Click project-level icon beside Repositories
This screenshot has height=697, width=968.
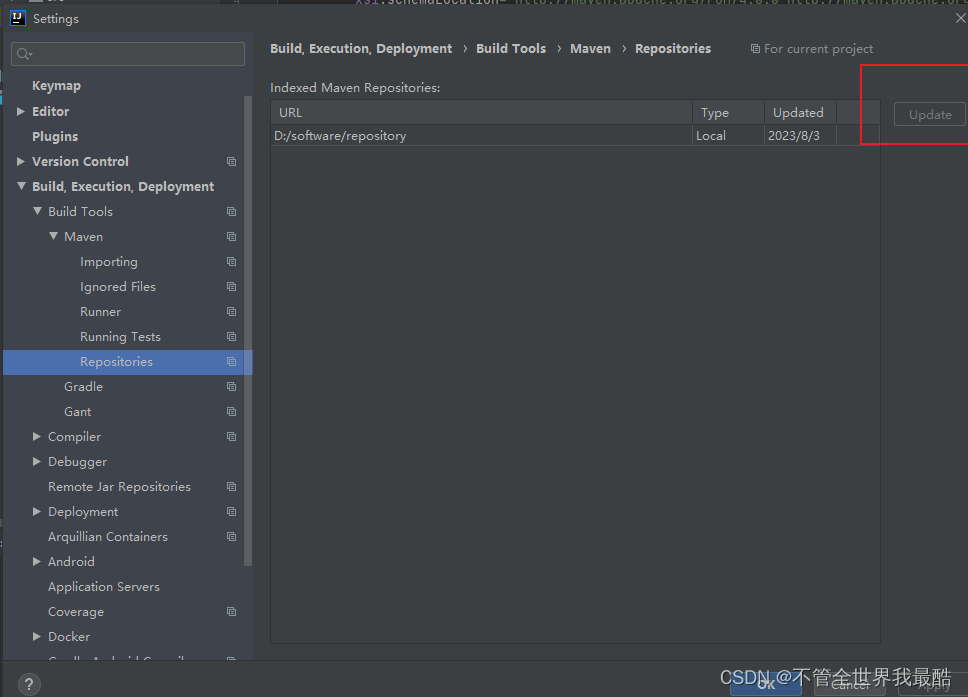tap(232, 361)
